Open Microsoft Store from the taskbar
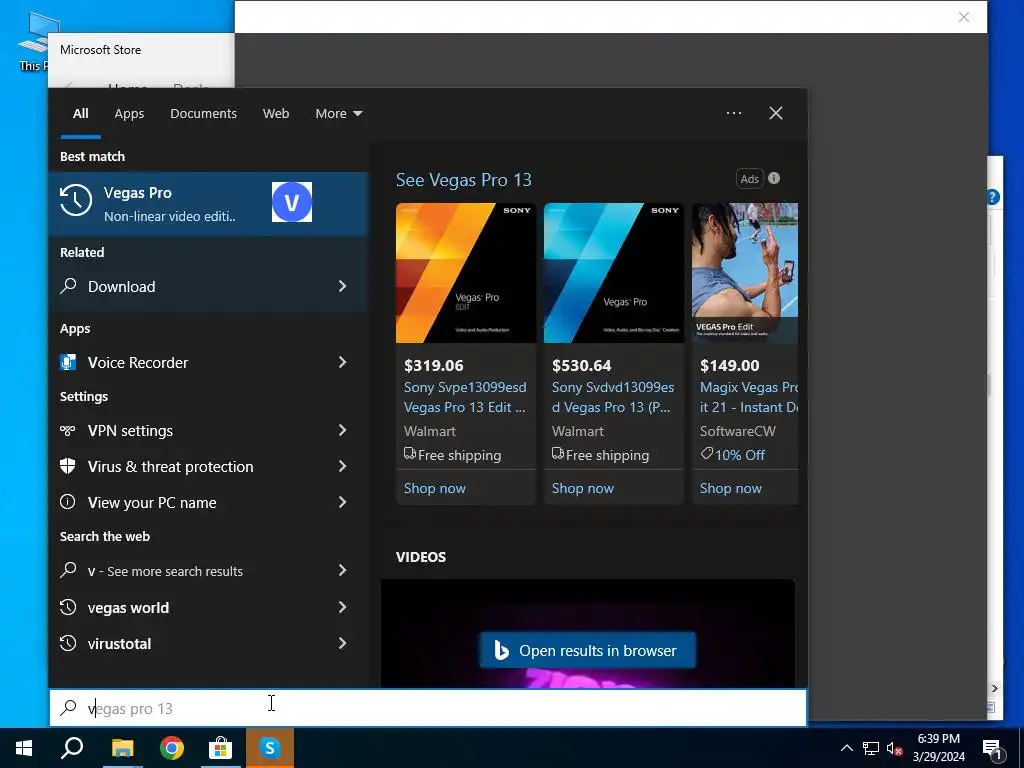The width and height of the screenshot is (1024, 768). [x=221, y=748]
